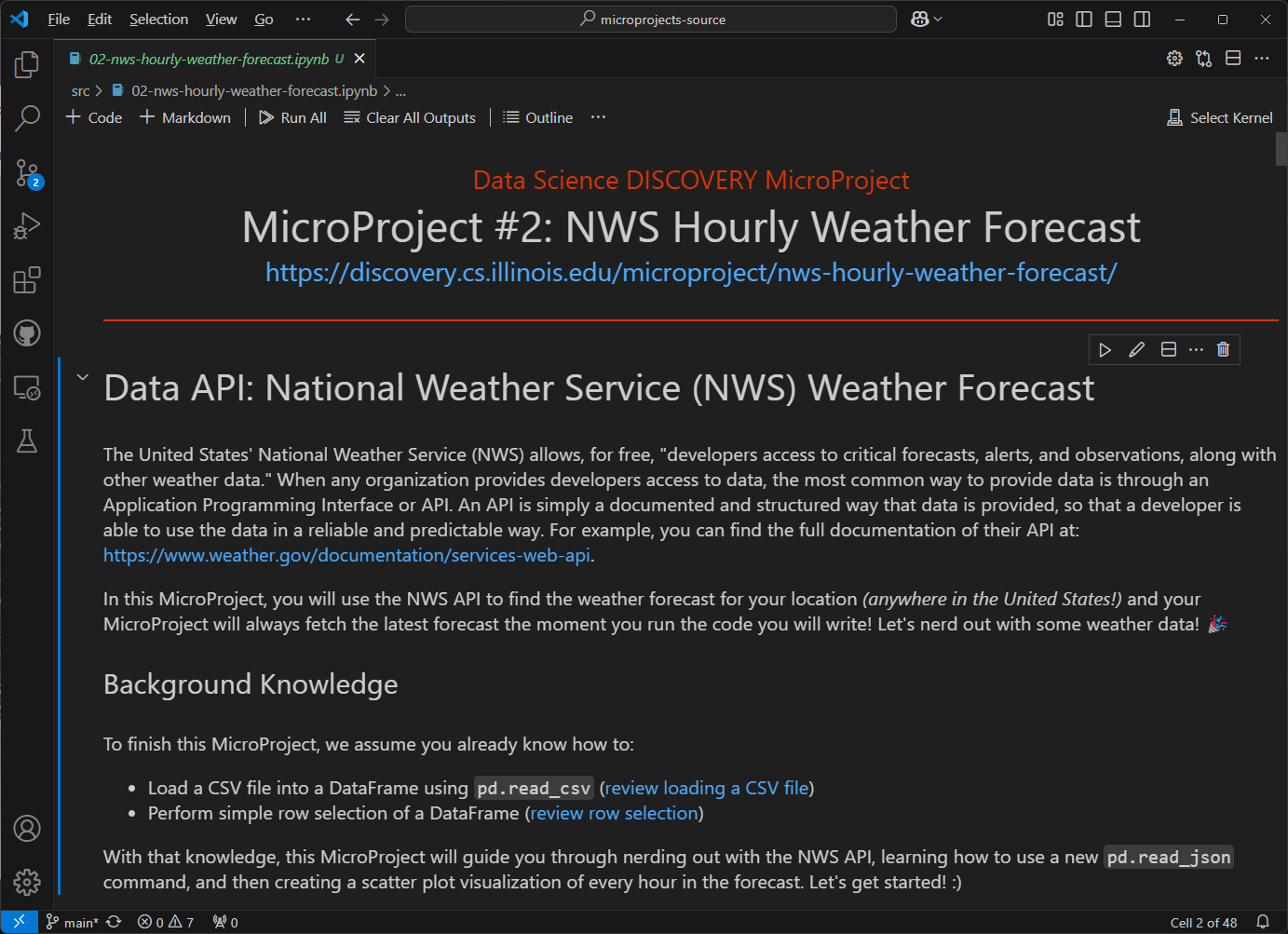The image size is (1288, 934).
Task: Go back with the left arrow
Action: point(352,20)
